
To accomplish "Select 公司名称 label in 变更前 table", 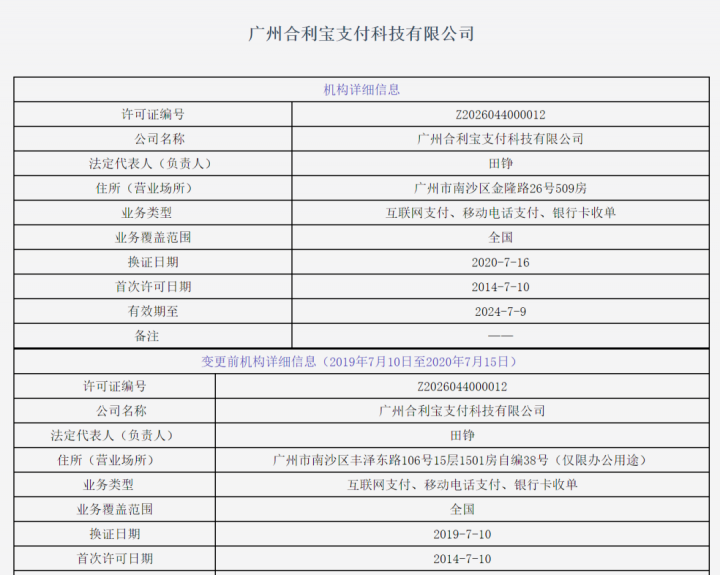I will point(121,411).
